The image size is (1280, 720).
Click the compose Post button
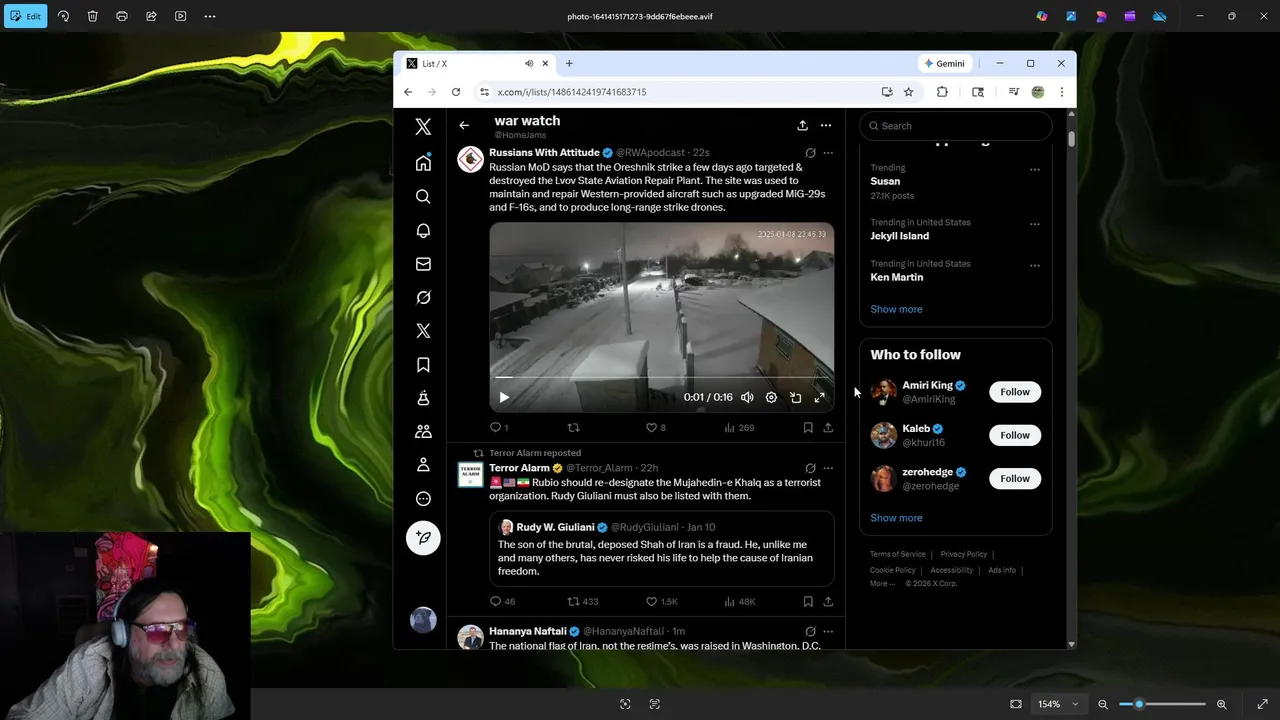[x=423, y=538]
